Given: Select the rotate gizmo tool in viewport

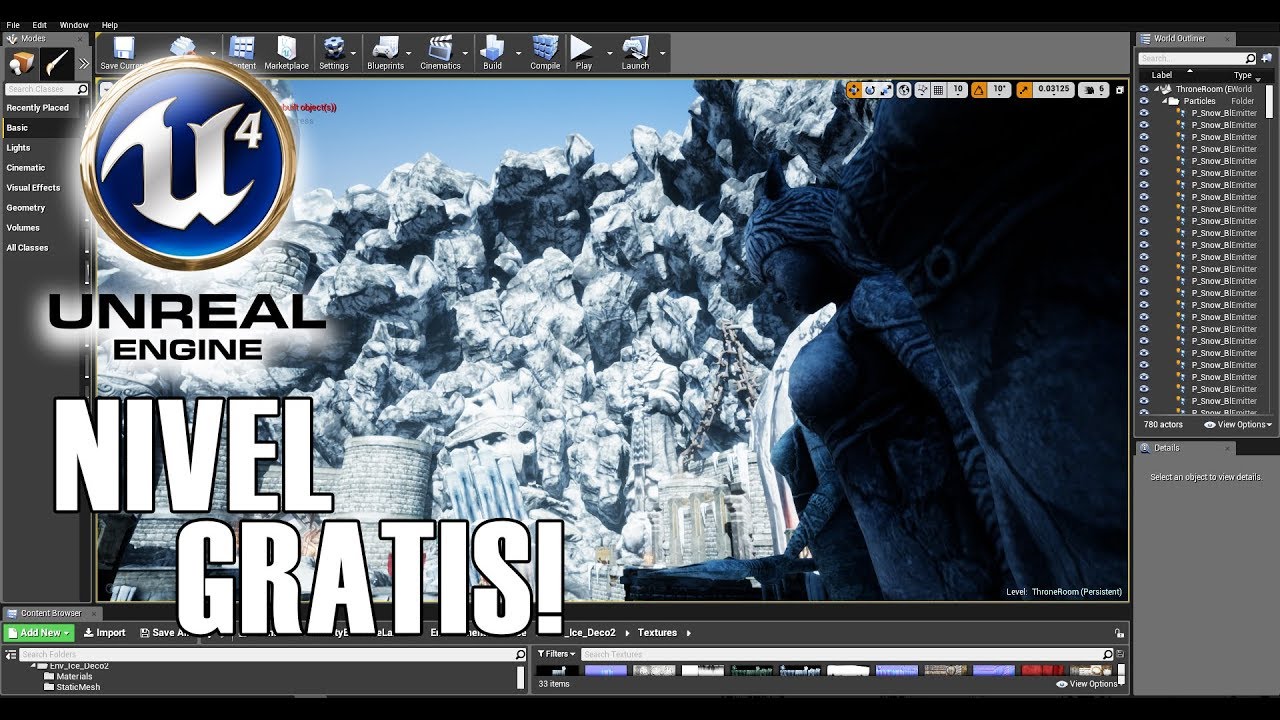Looking at the screenshot, I should point(870,90).
